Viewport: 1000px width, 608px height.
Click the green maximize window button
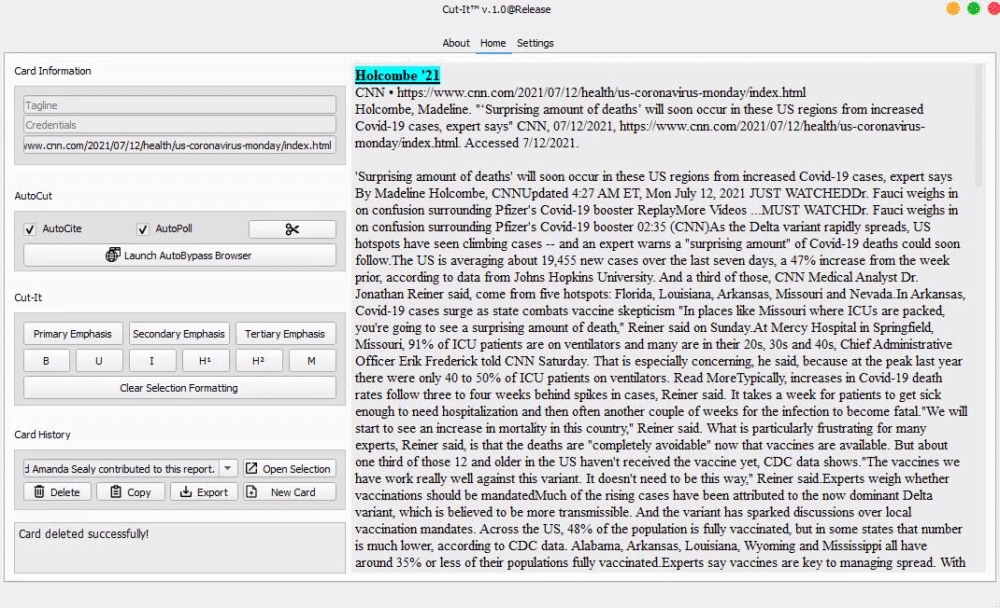[x=973, y=9]
